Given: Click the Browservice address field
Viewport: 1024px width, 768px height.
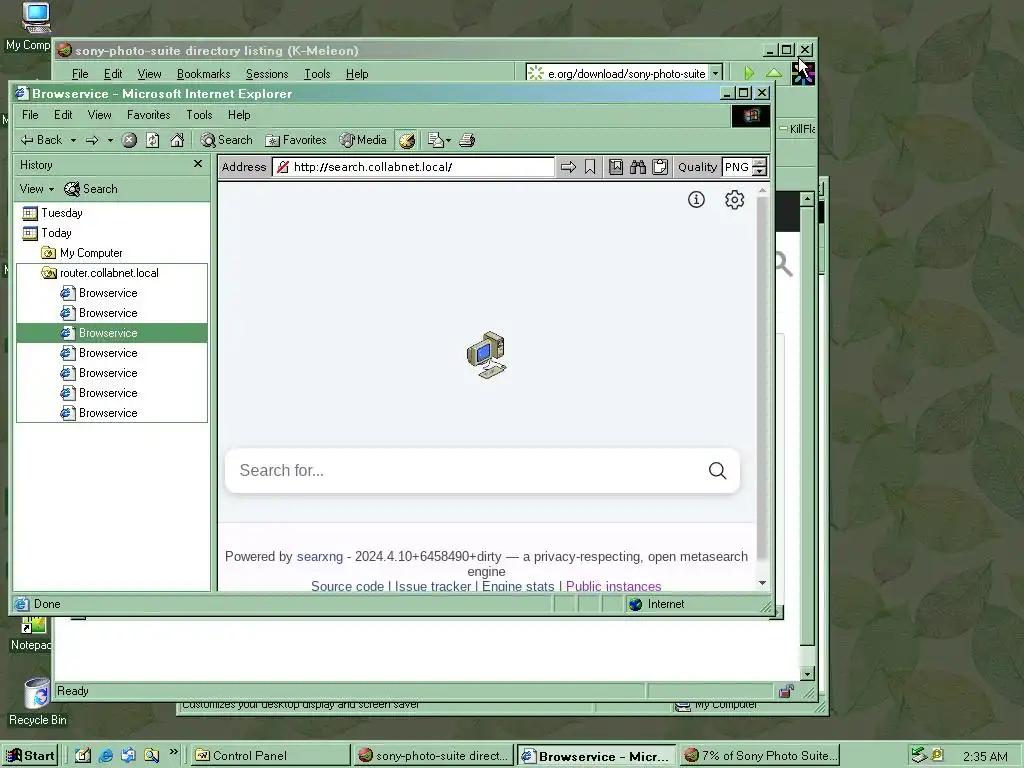Looking at the screenshot, I should pos(413,167).
